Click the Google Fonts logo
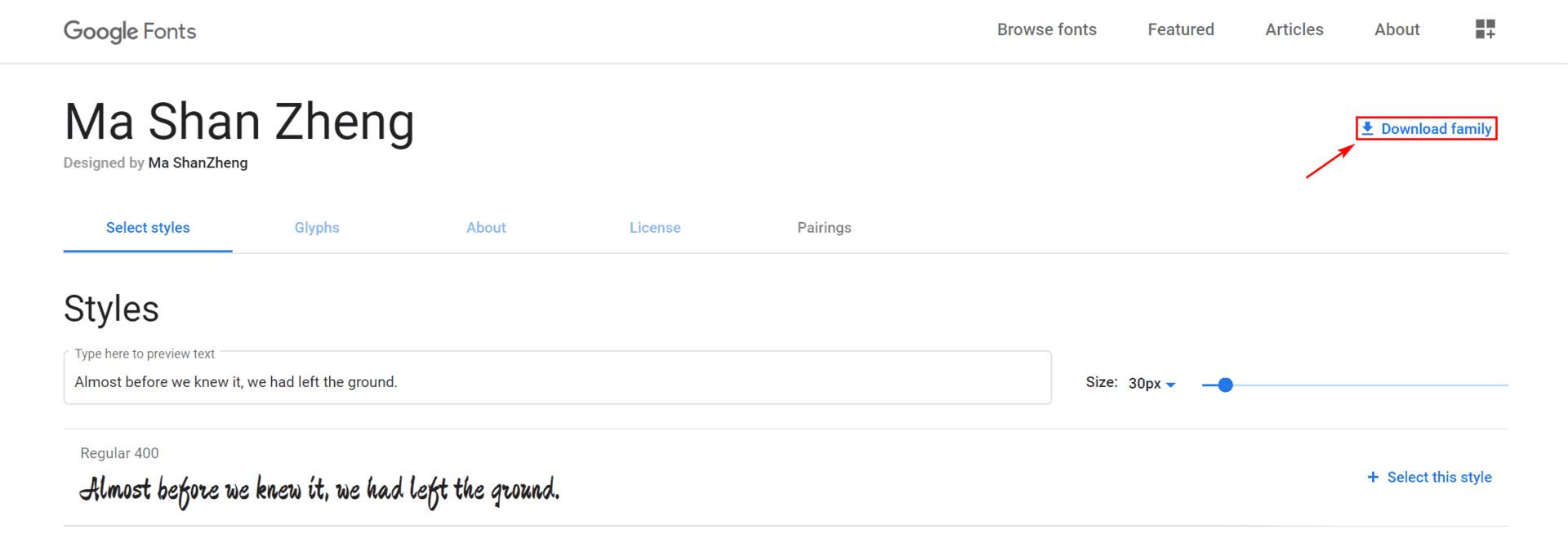The image size is (1568, 552). [x=130, y=31]
